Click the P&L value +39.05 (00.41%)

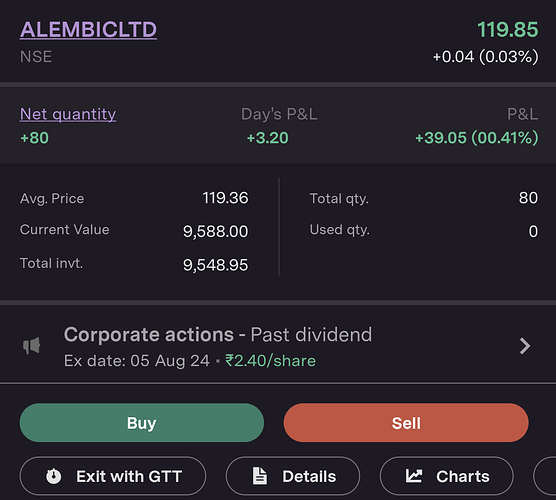click(477, 138)
